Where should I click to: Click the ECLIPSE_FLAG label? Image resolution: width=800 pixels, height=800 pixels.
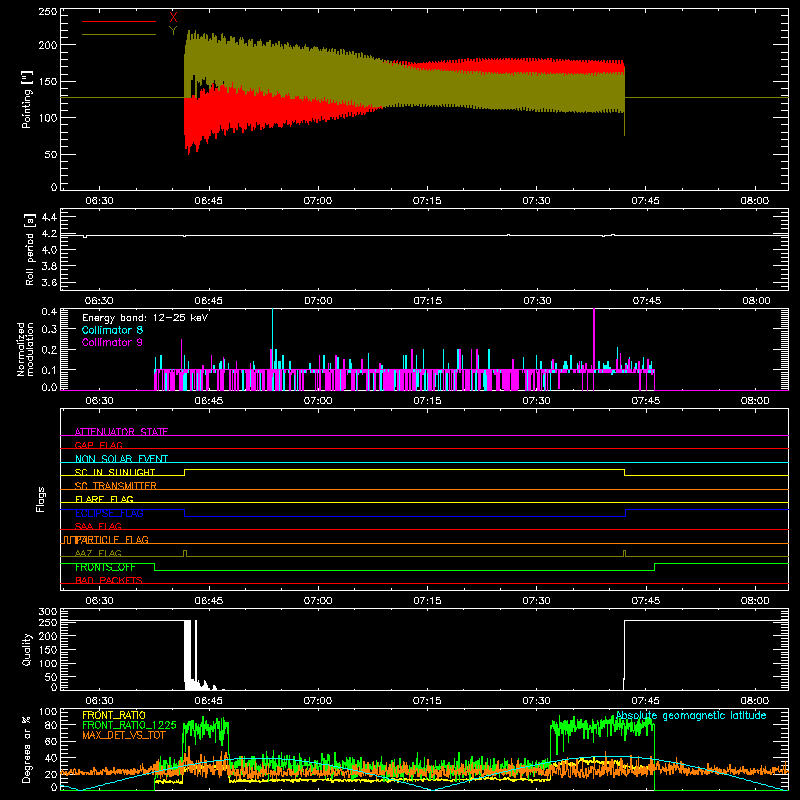coord(109,513)
